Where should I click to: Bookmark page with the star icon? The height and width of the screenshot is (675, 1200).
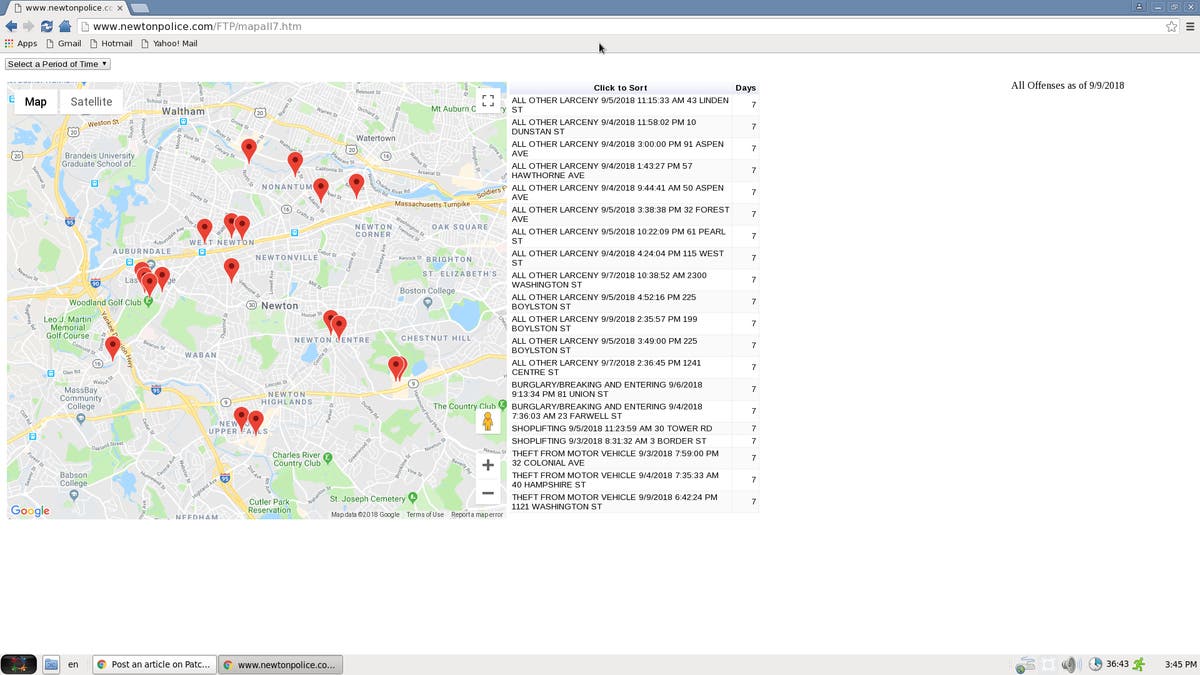click(1171, 27)
